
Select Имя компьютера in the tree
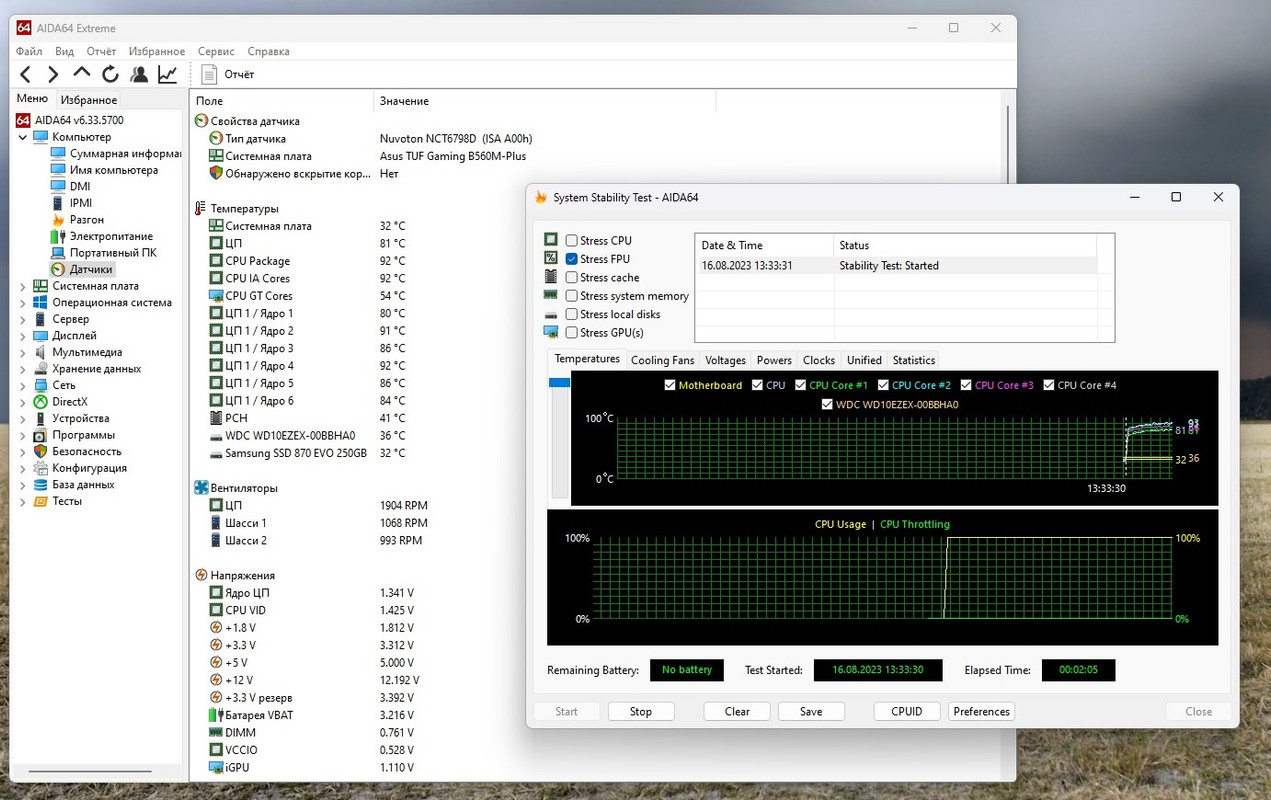(113, 170)
